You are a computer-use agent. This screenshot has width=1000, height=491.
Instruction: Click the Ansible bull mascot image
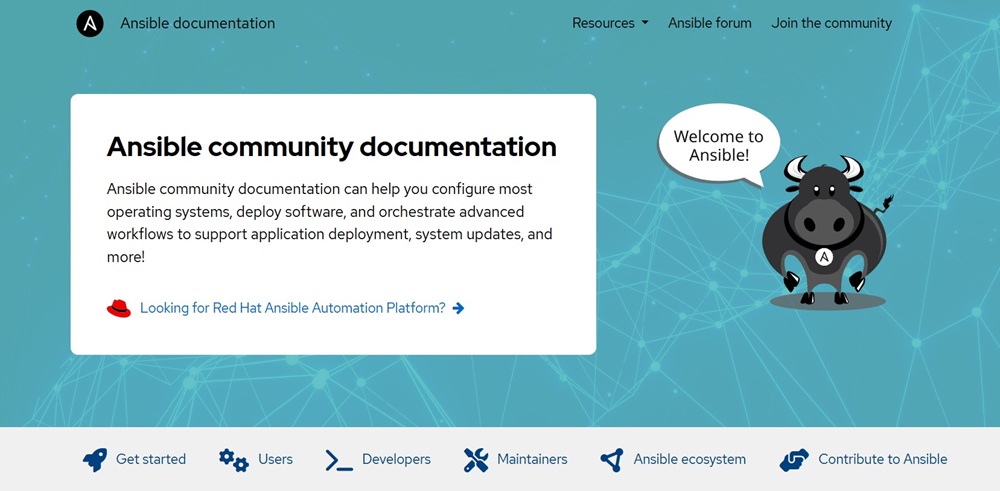[824, 235]
